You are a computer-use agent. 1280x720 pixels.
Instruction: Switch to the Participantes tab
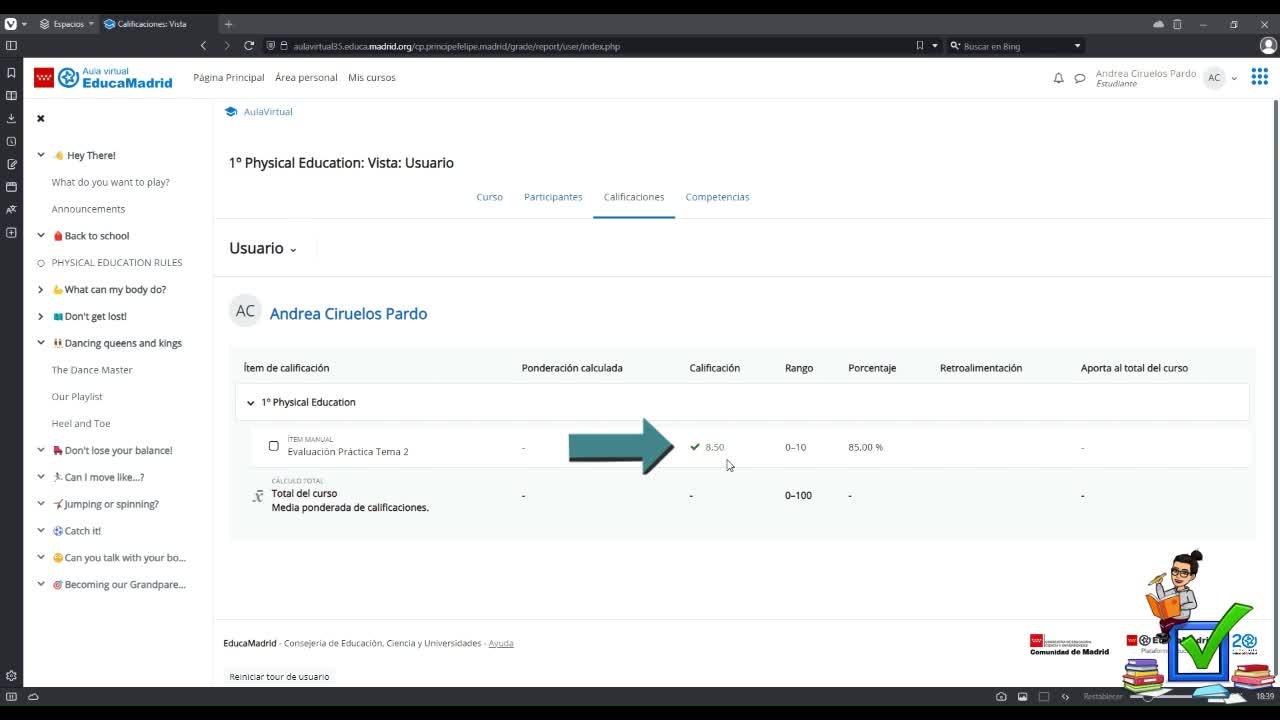(553, 197)
